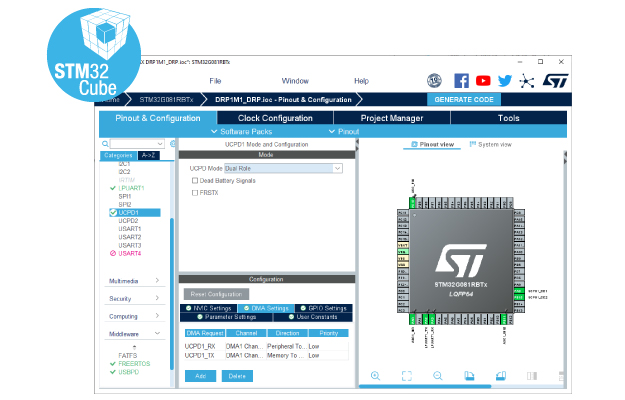Select the UCPD1_TX DMA request row
Image resolution: width=625 pixels, height=400 pixels.
[266, 355]
